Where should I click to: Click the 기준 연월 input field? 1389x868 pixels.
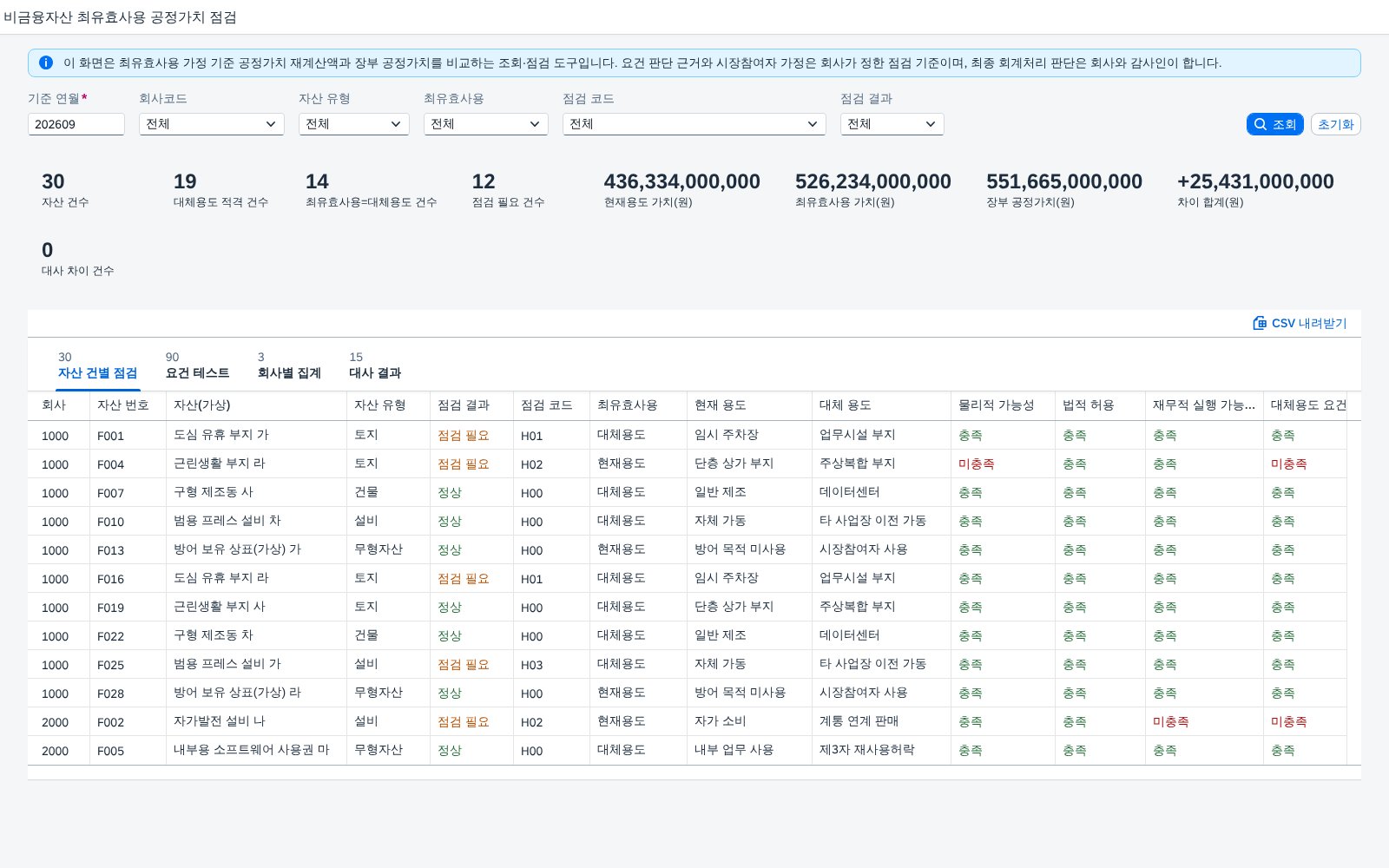click(76, 124)
